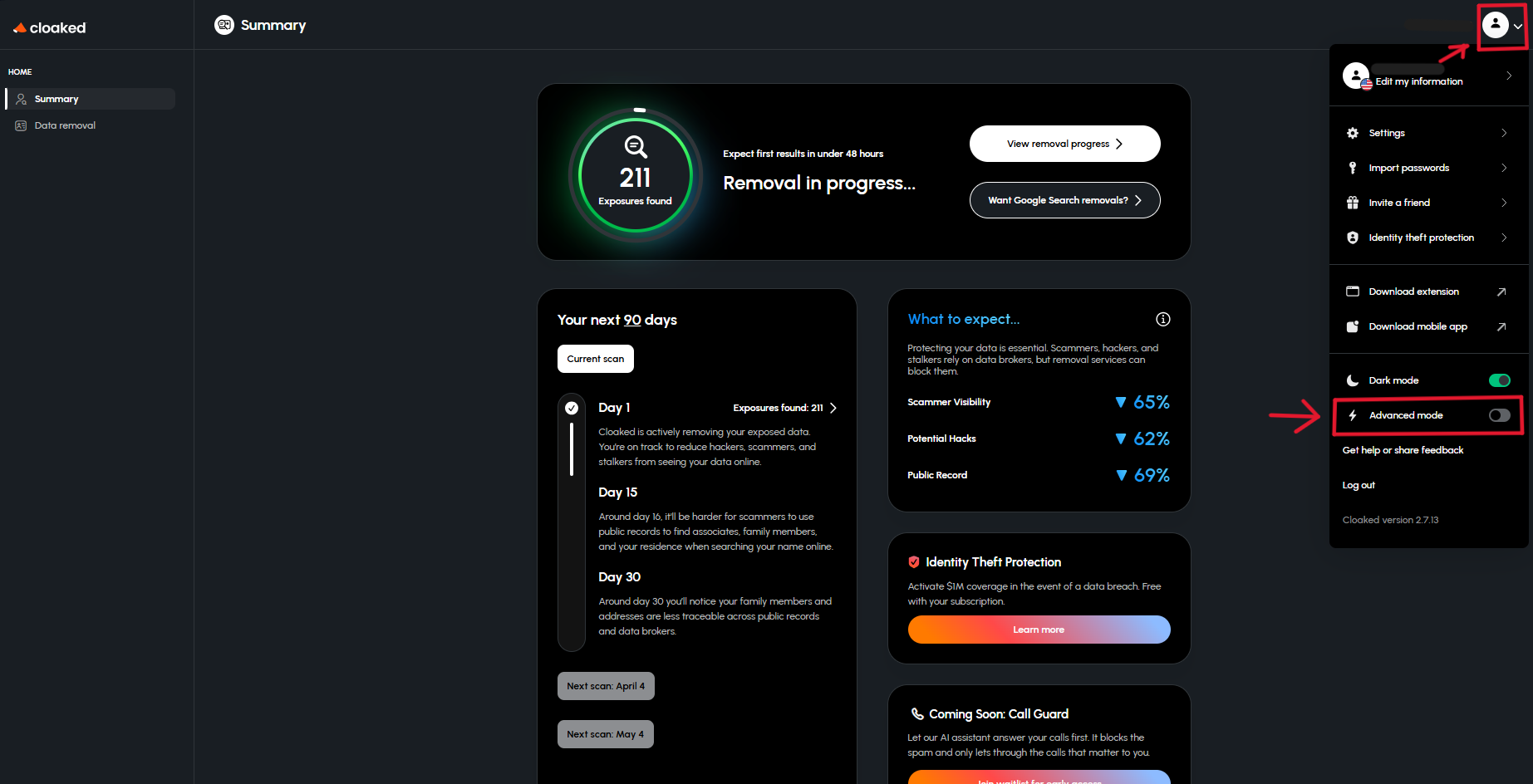Click the Summary sidebar person icon
This screenshot has width=1533, height=784.
[x=22, y=99]
